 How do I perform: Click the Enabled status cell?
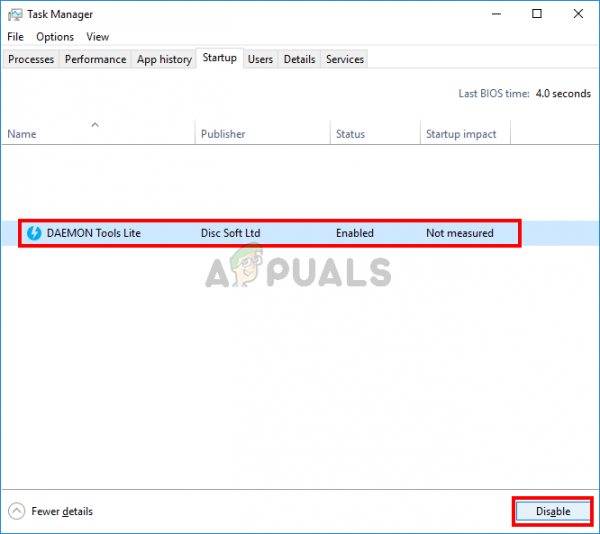pyautogui.click(x=355, y=233)
